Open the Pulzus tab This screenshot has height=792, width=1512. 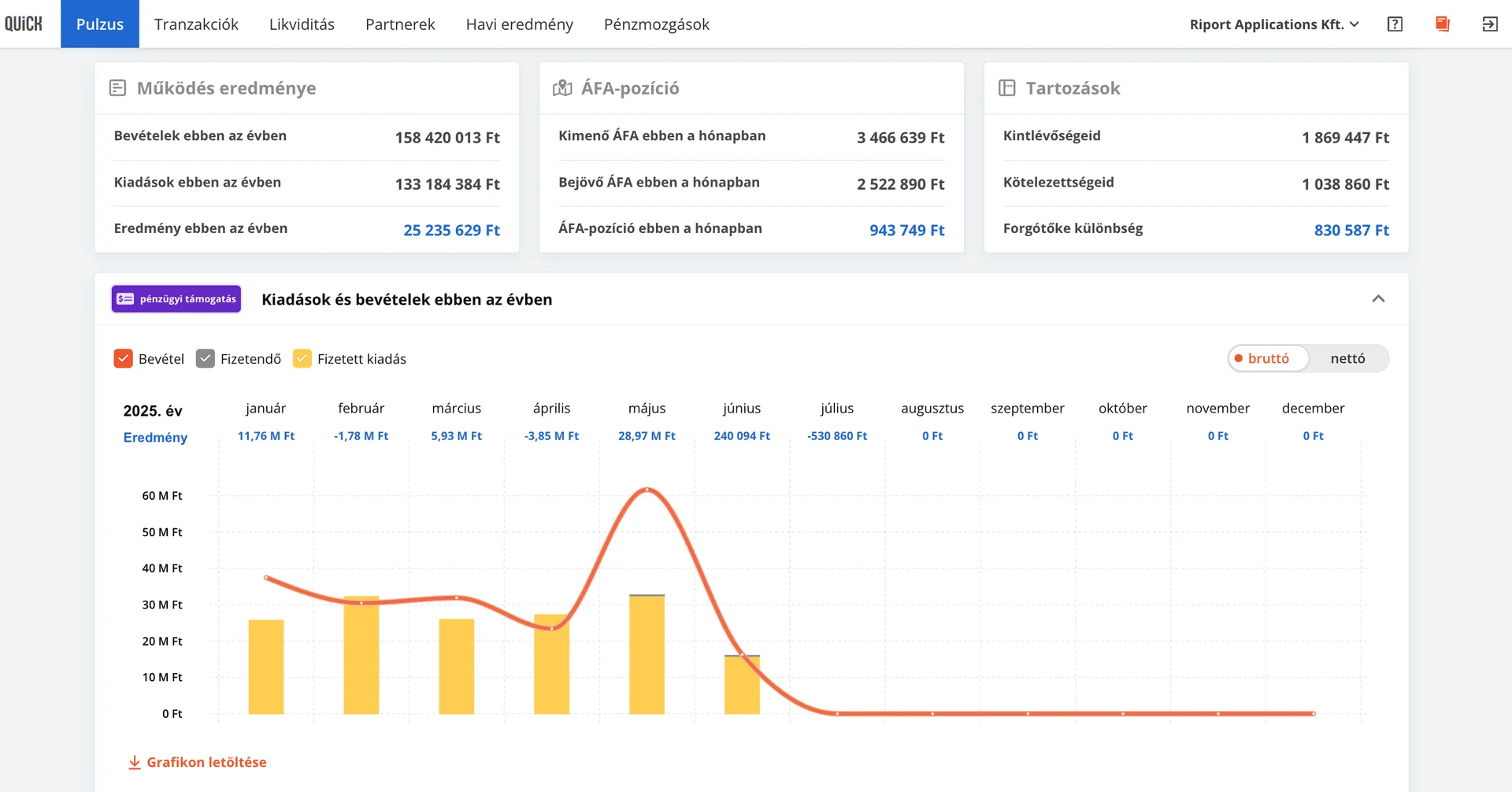(100, 24)
